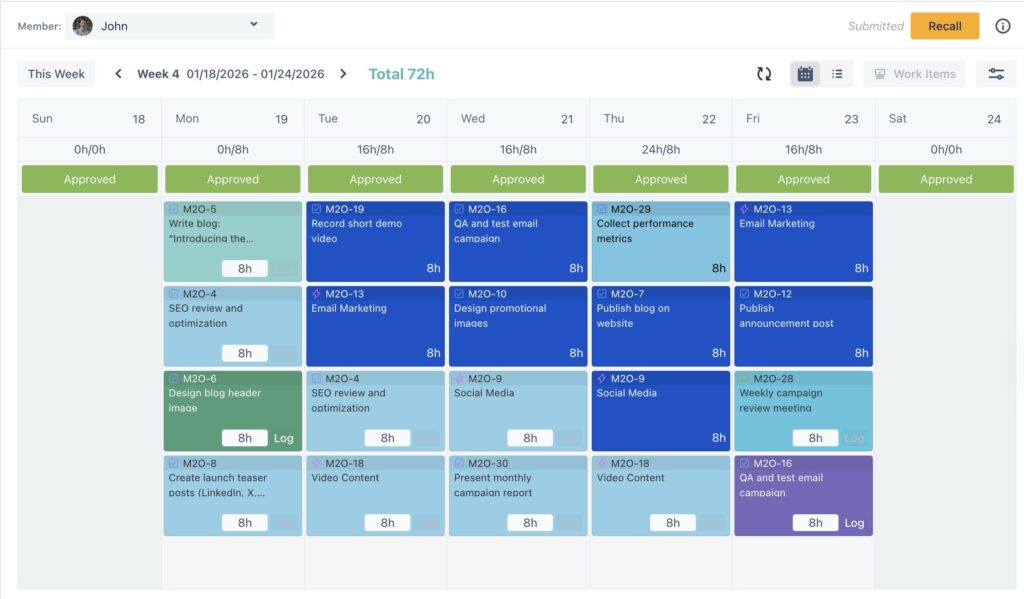
Task: Click the 8h hours field on the M2O-6 card
Action: pos(245,437)
